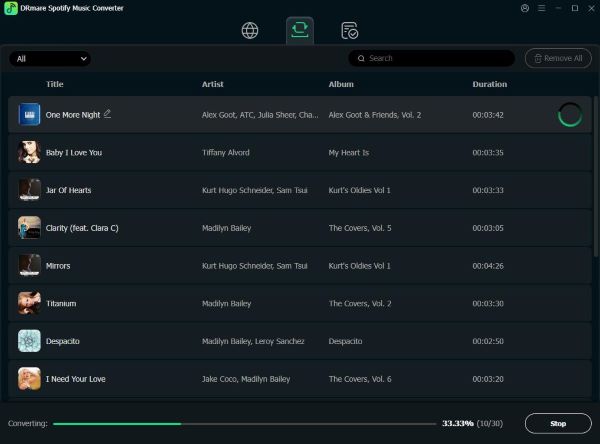The width and height of the screenshot is (600, 444).
Task: Click duration 00:02:50 of Despacito
Action: point(488,341)
